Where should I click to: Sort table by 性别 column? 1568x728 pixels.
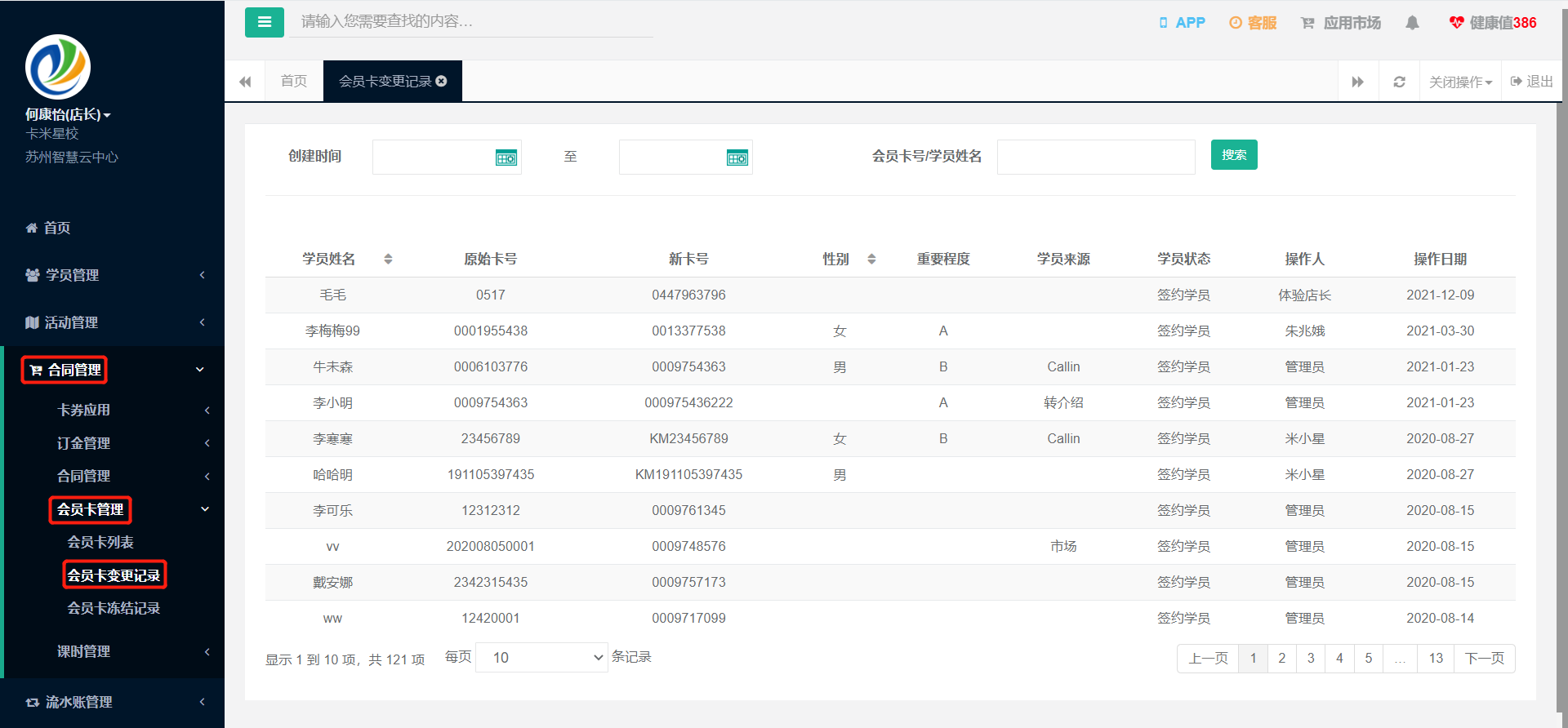tap(871, 259)
